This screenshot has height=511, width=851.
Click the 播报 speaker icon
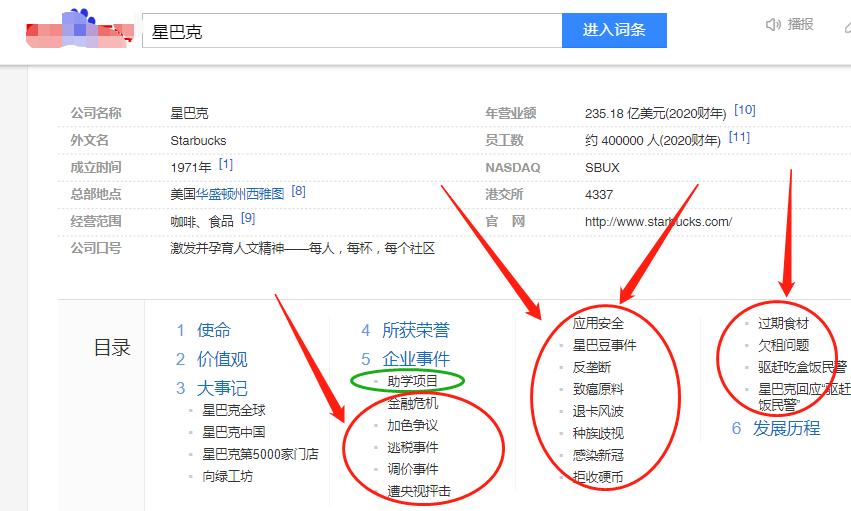point(773,24)
